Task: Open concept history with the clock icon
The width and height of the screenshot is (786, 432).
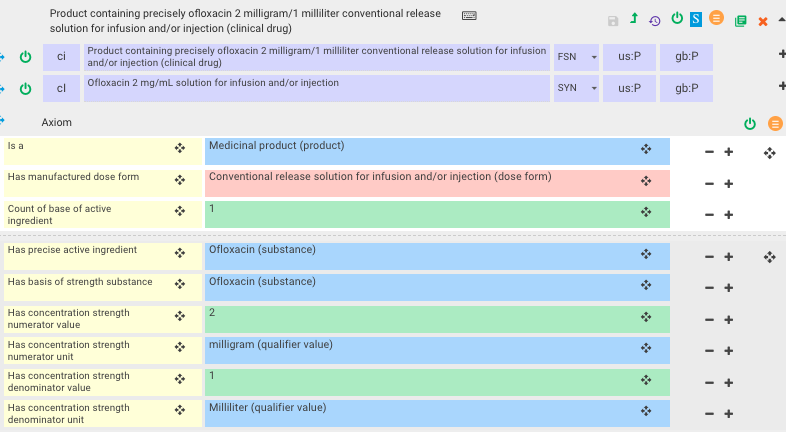Action: (654, 20)
